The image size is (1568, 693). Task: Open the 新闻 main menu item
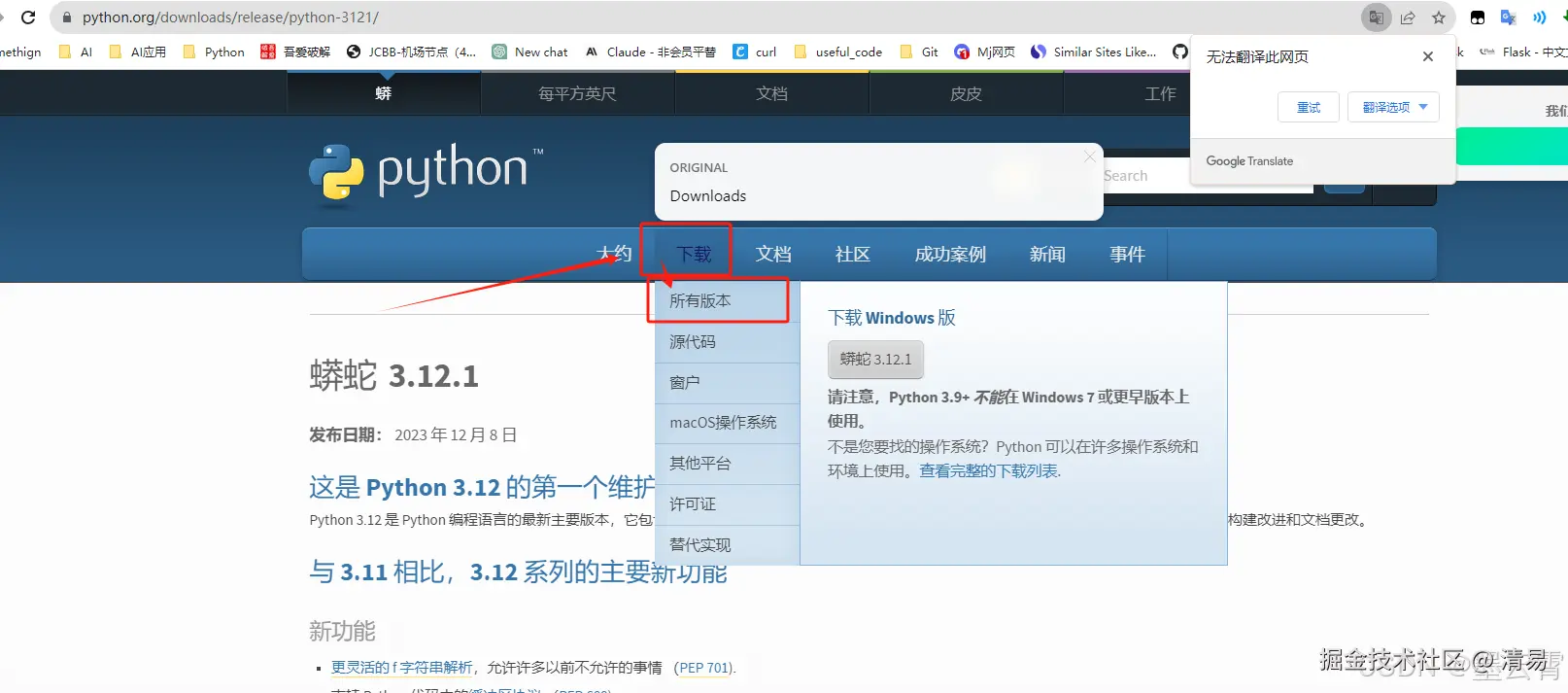[x=1047, y=254]
